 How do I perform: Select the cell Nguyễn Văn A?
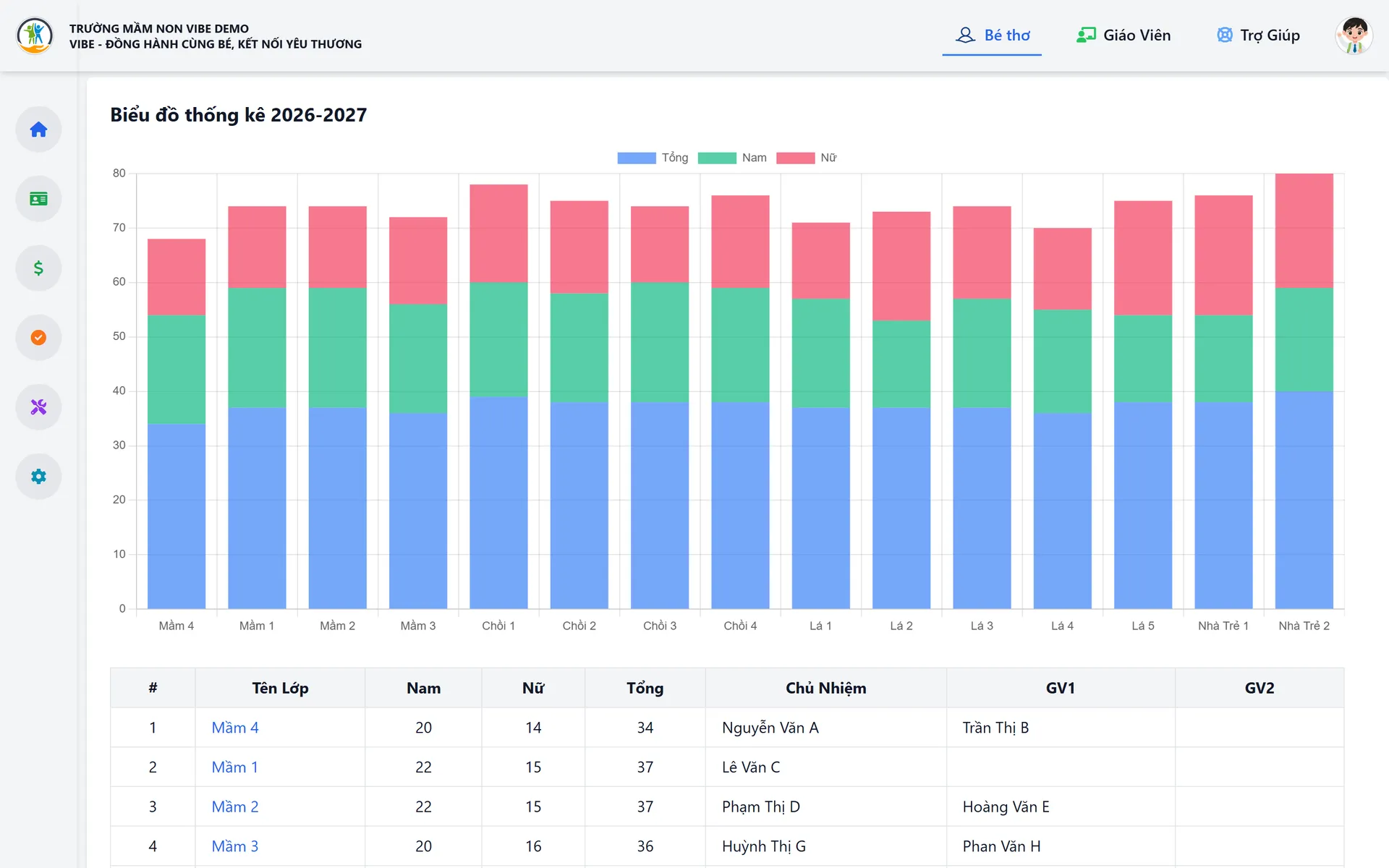point(826,728)
